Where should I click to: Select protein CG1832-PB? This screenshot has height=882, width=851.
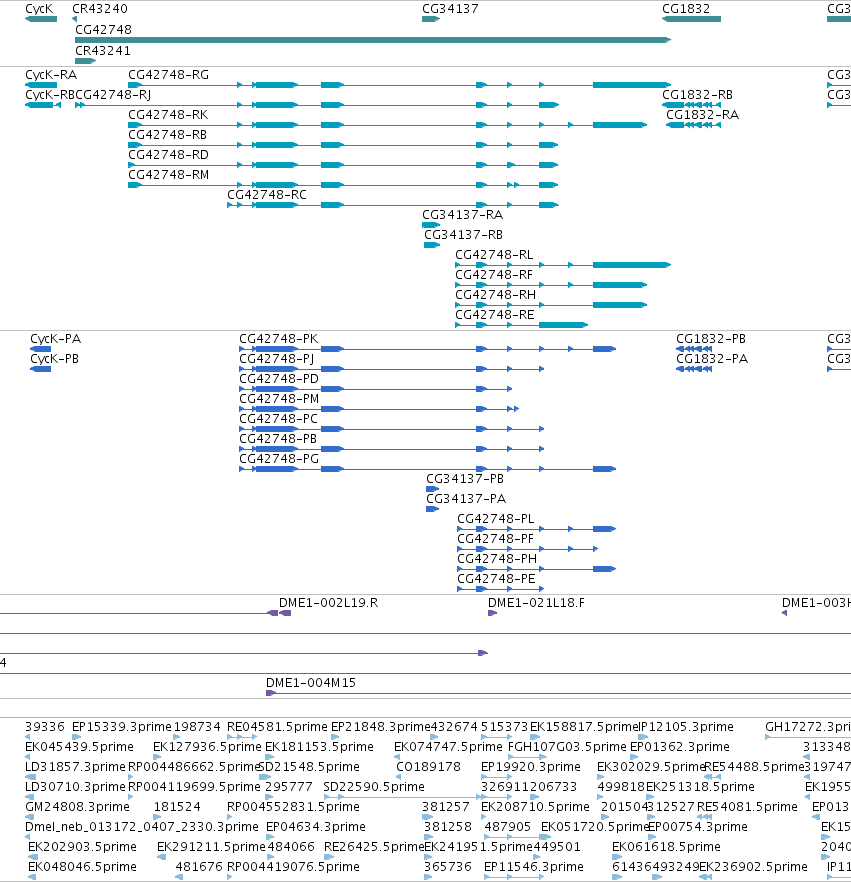tap(711, 339)
